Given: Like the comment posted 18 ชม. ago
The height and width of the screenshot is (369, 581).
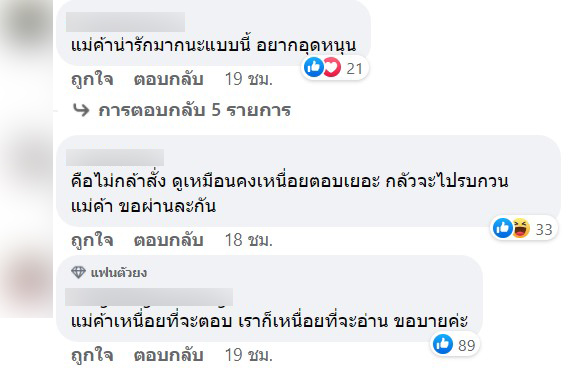Looking at the screenshot, I should point(92,240).
